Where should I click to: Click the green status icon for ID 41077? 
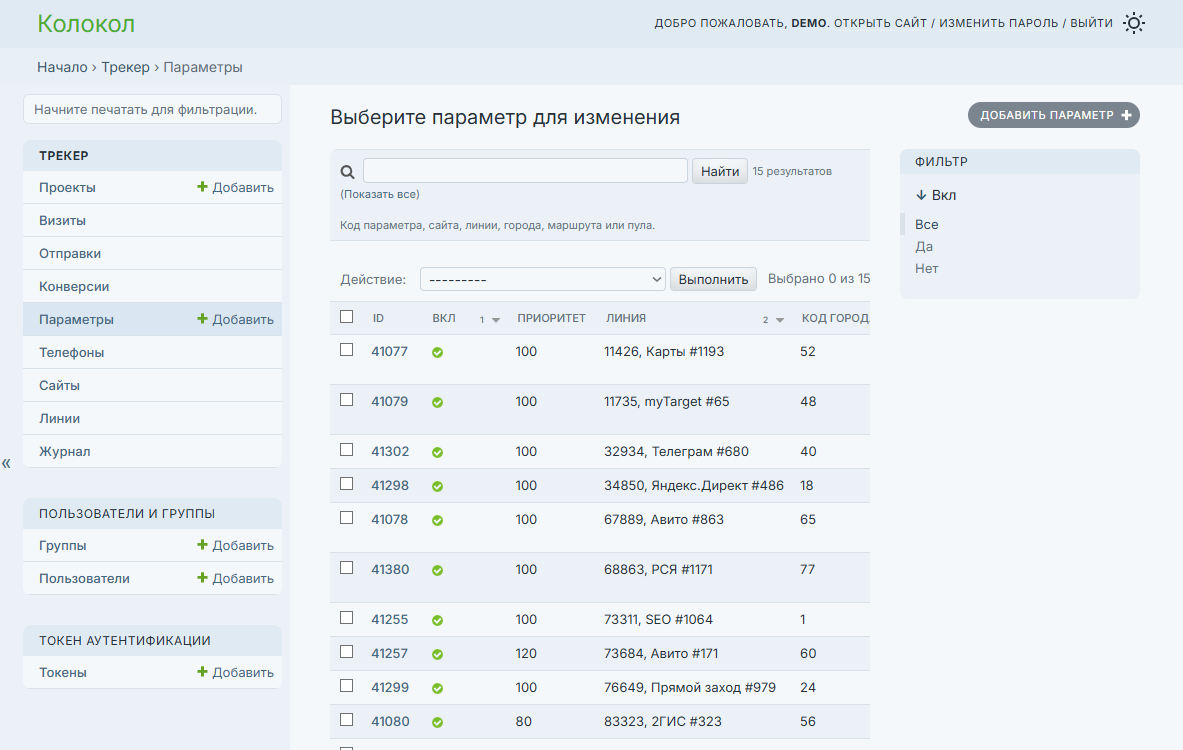click(x=438, y=352)
